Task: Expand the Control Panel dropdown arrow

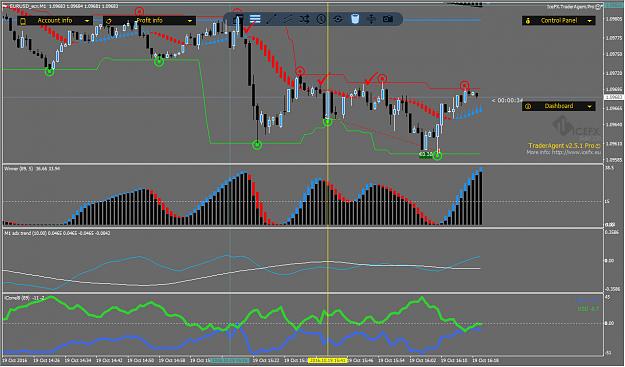Action: point(590,21)
